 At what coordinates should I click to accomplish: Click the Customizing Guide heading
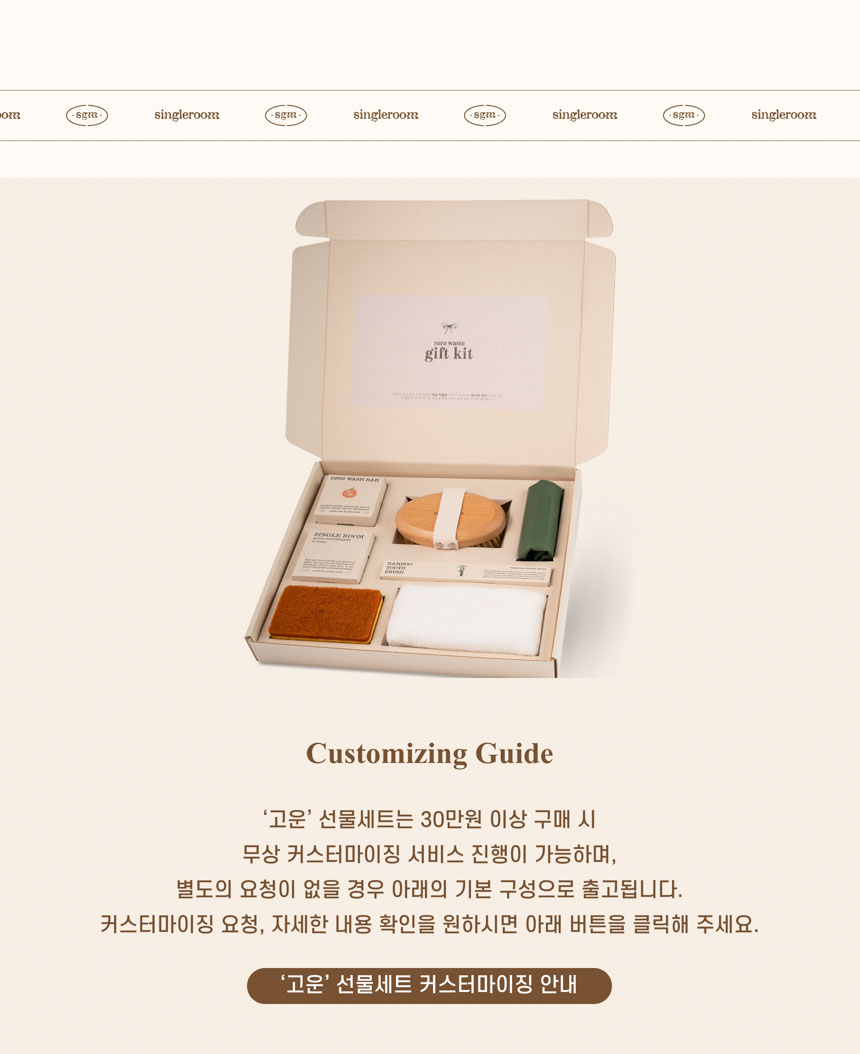point(430,754)
